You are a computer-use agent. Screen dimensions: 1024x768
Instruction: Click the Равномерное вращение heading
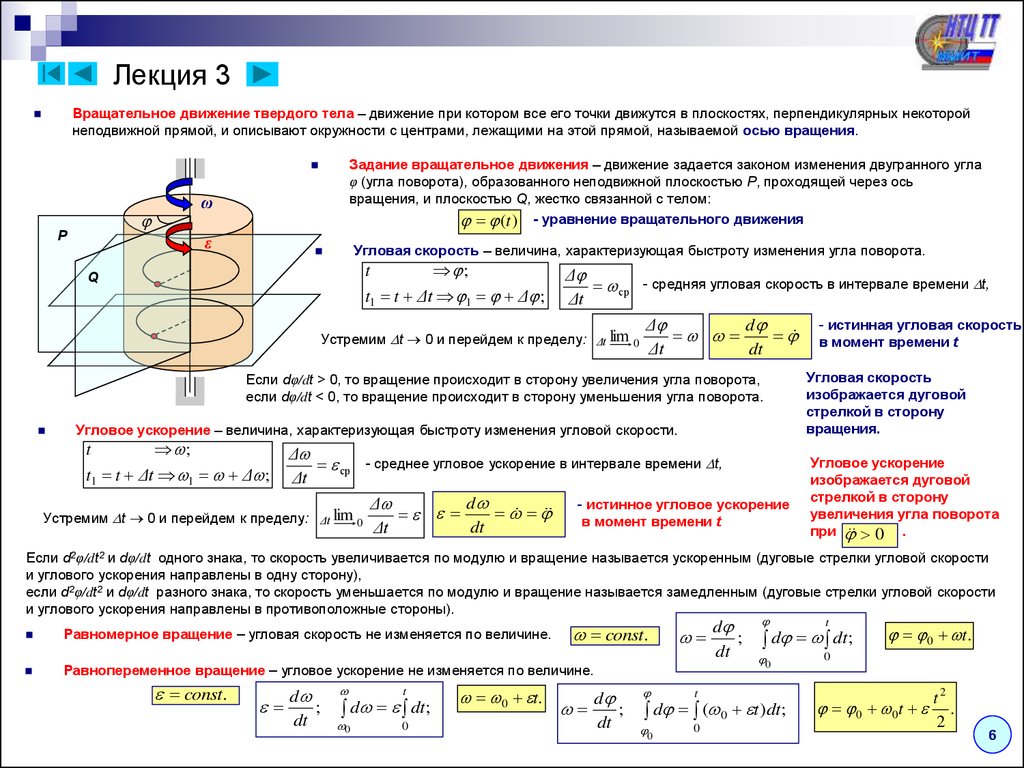click(x=148, y=634)
